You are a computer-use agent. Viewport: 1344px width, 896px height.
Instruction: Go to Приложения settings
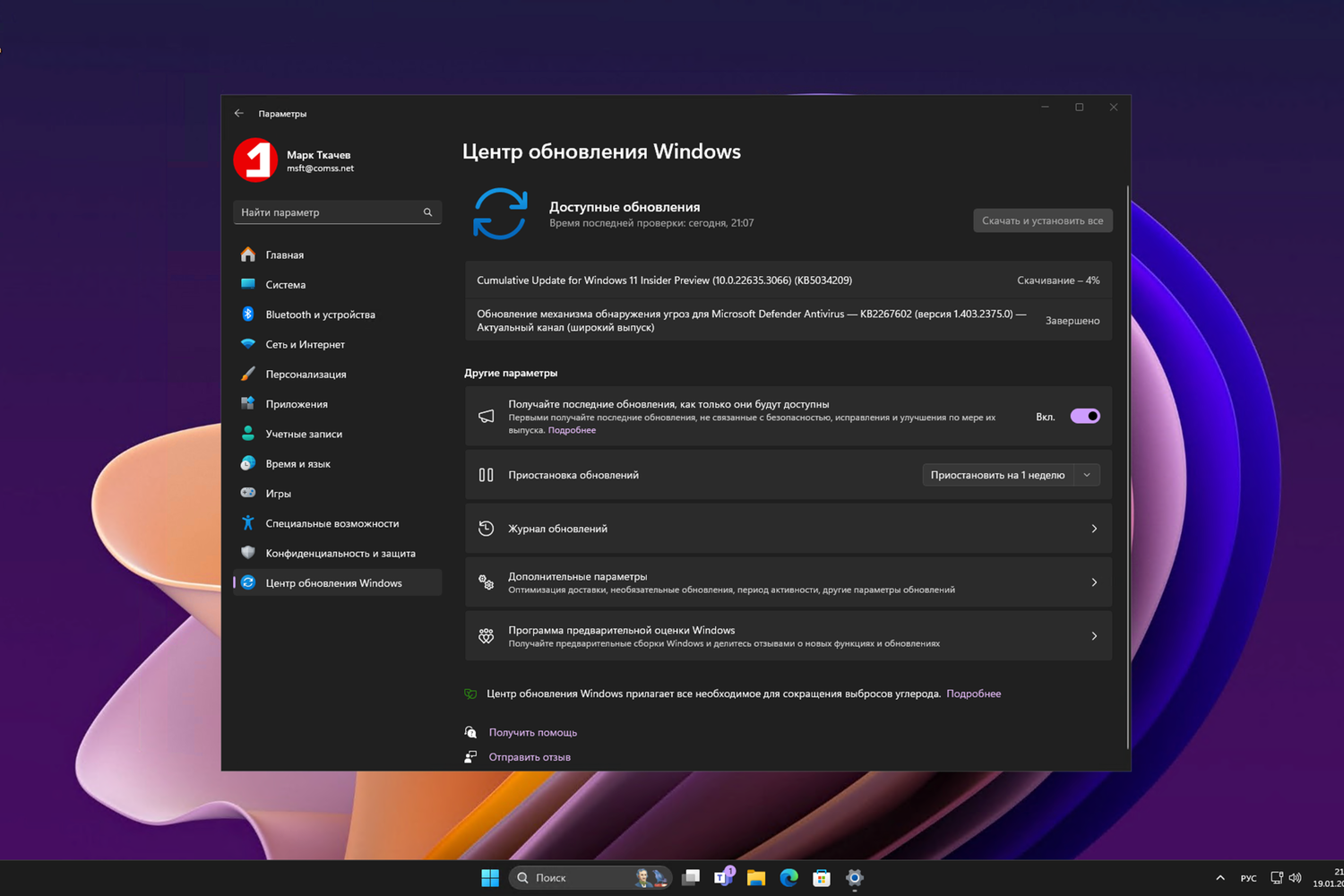pos(337,404)
